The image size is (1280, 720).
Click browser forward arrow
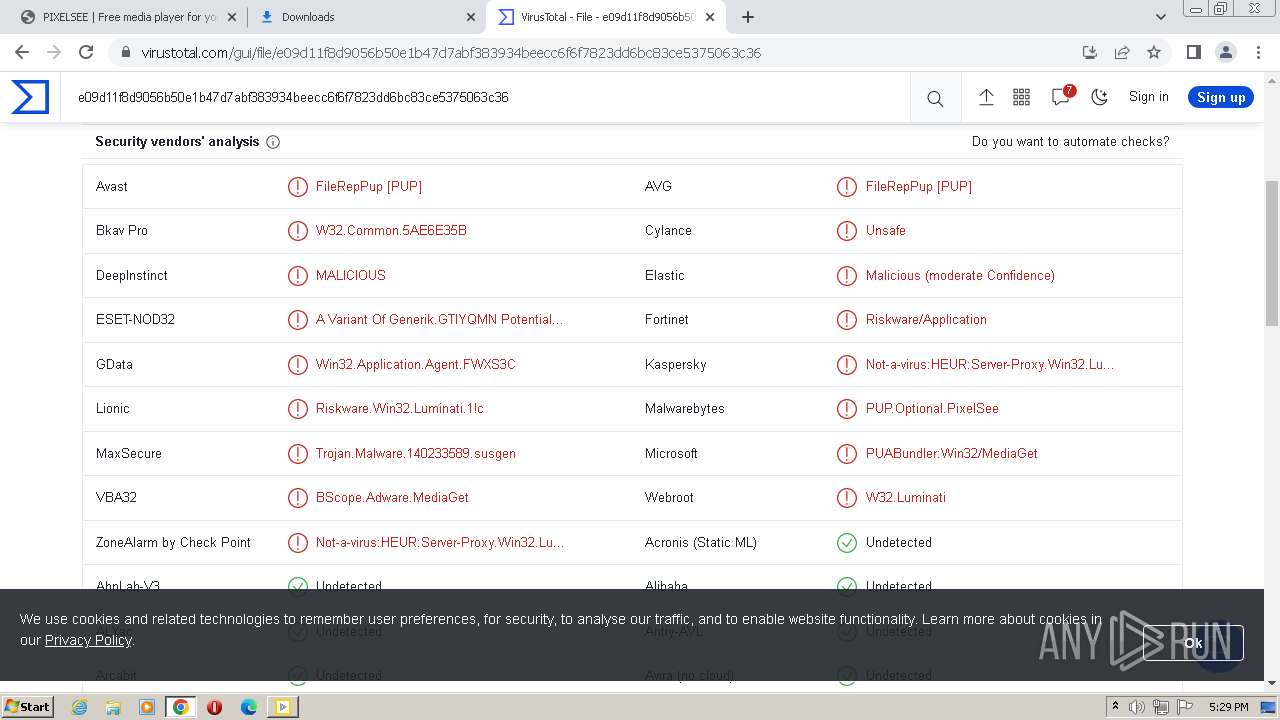[54, 52]
